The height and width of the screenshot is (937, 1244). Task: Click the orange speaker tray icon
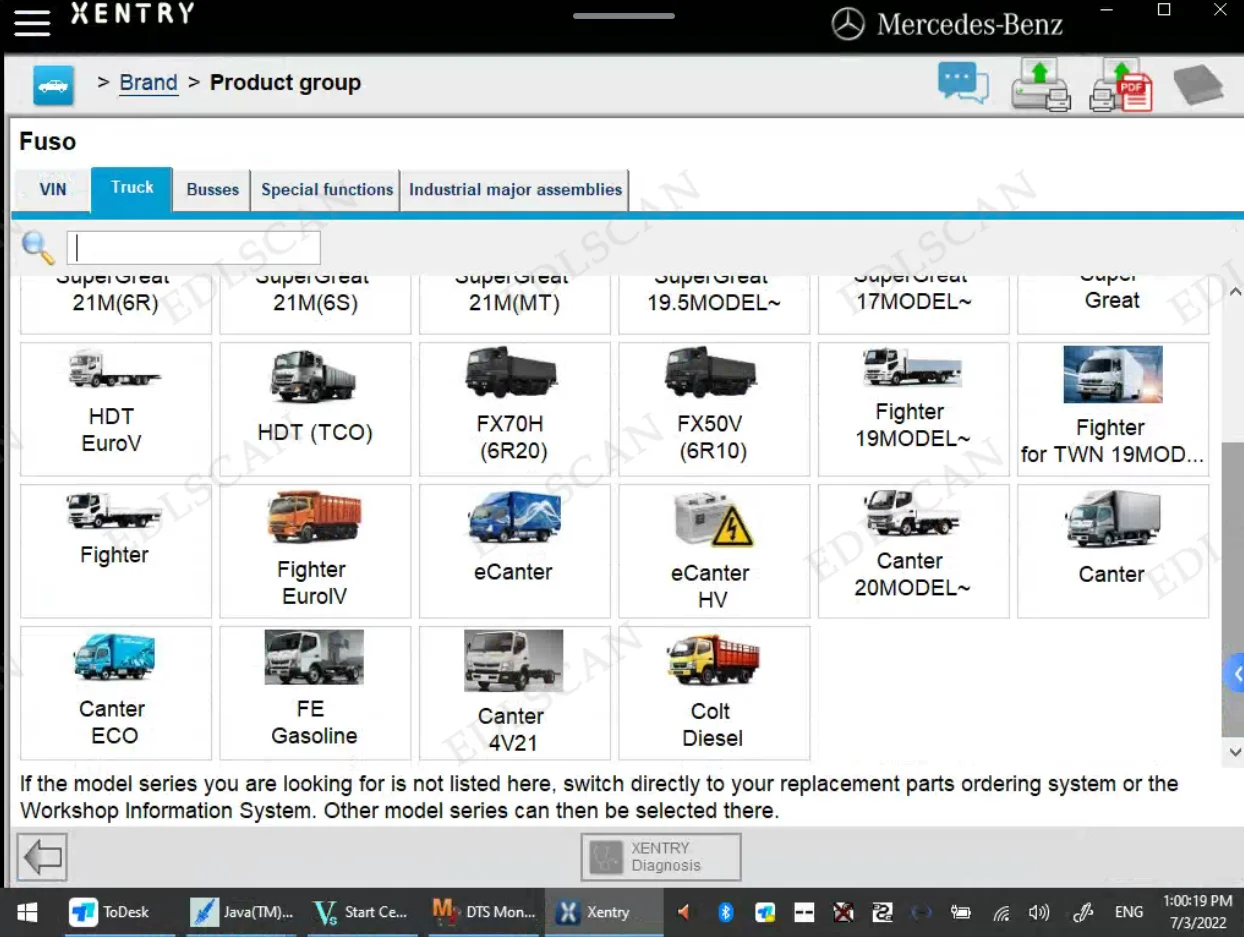click(685, 912)
